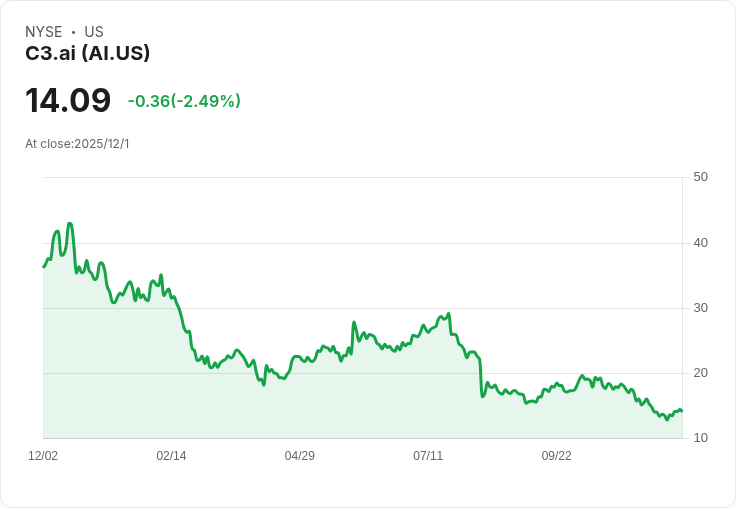This screenshot has height=508, width=736.
Task: Click the 20 y-axis price label
Action: [700, 373]
